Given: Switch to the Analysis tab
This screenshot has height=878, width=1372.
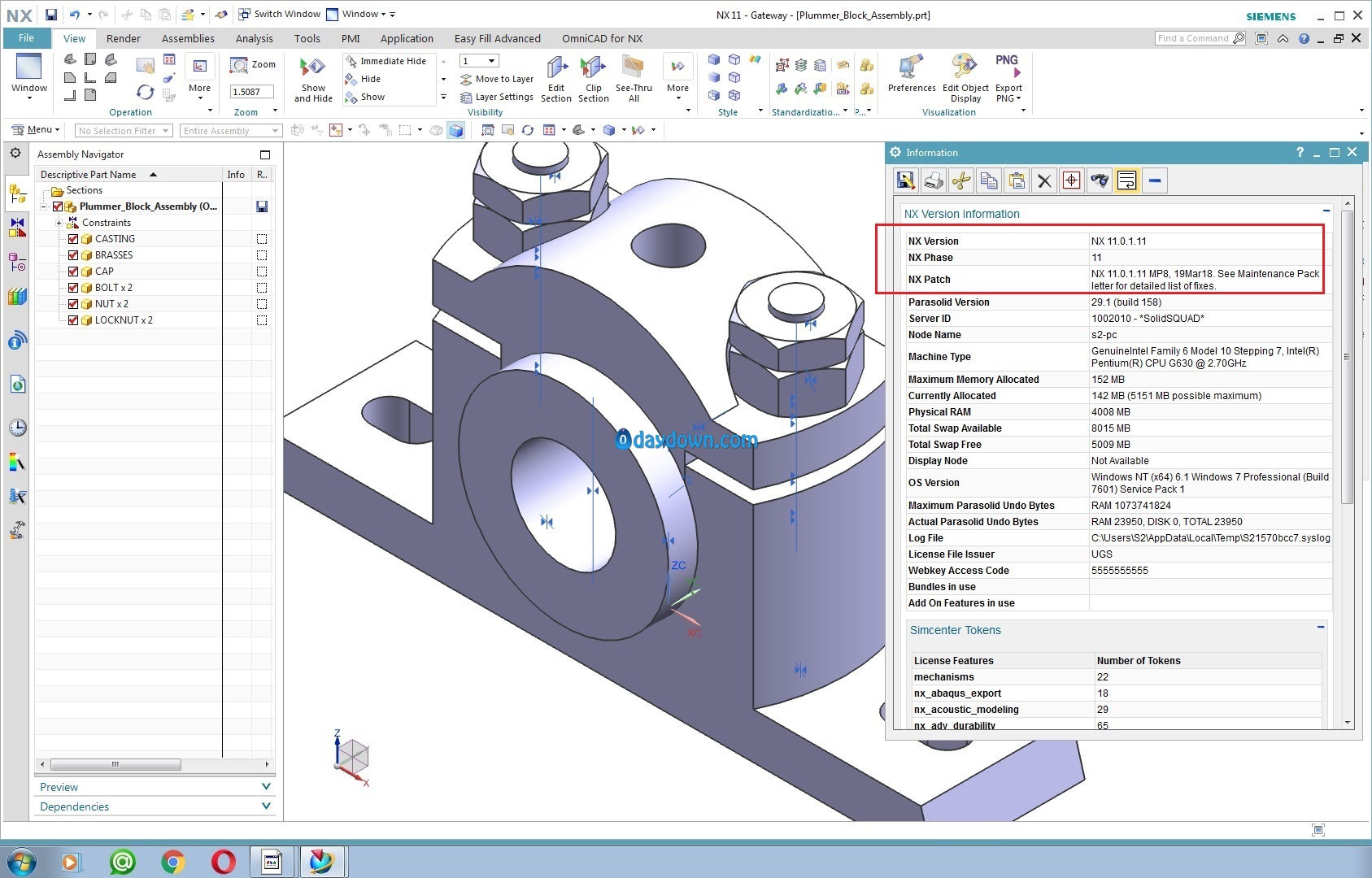Looking at the screenshot, I should click(x=255, y=38).
